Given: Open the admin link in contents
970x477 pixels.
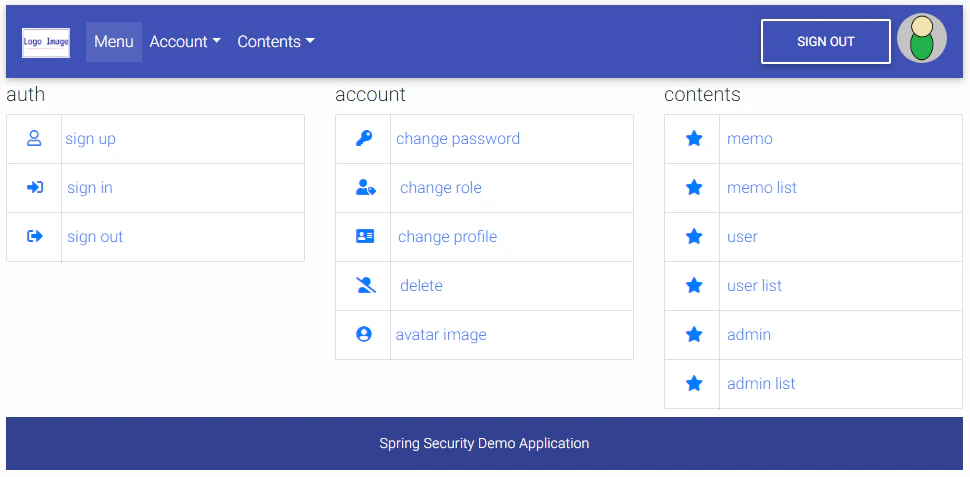Looking at the screenshot, I should coord(749,335).
